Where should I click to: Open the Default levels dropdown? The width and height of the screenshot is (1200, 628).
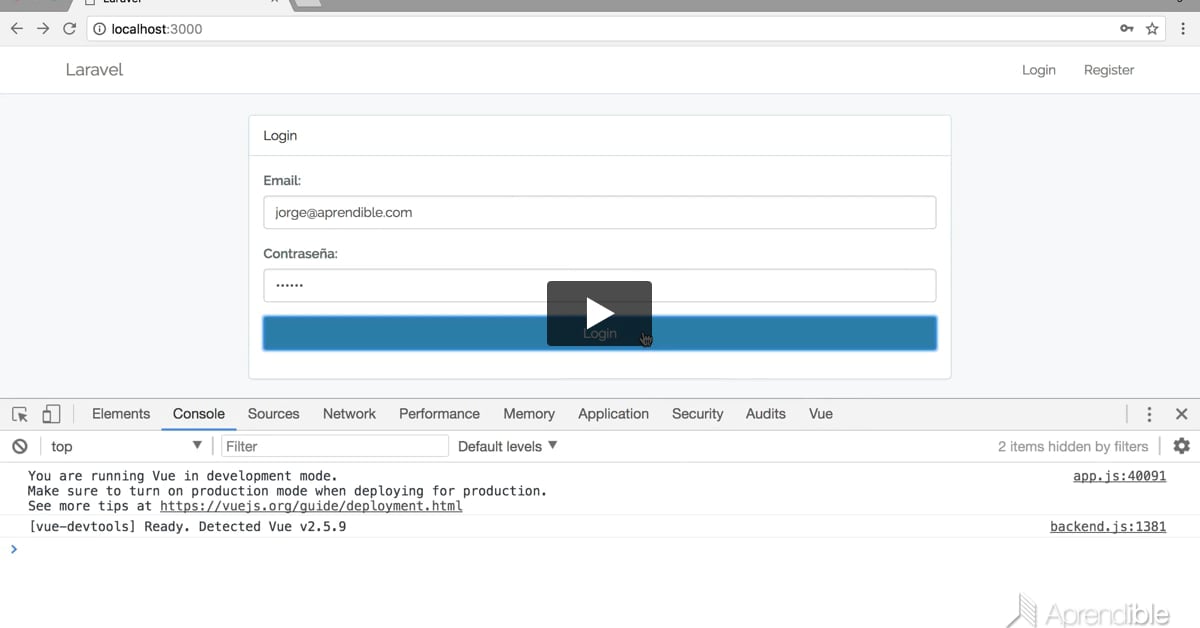coord(507,446)
